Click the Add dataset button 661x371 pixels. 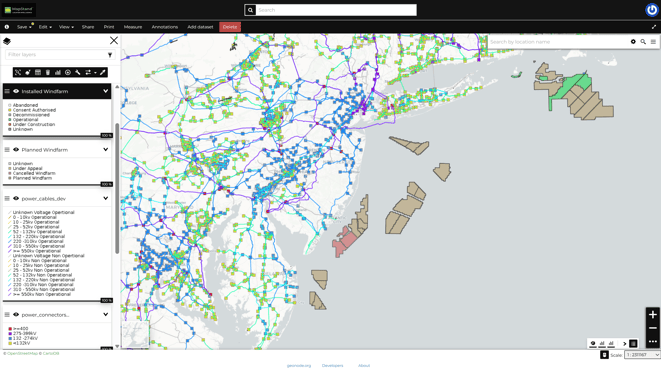200,27
